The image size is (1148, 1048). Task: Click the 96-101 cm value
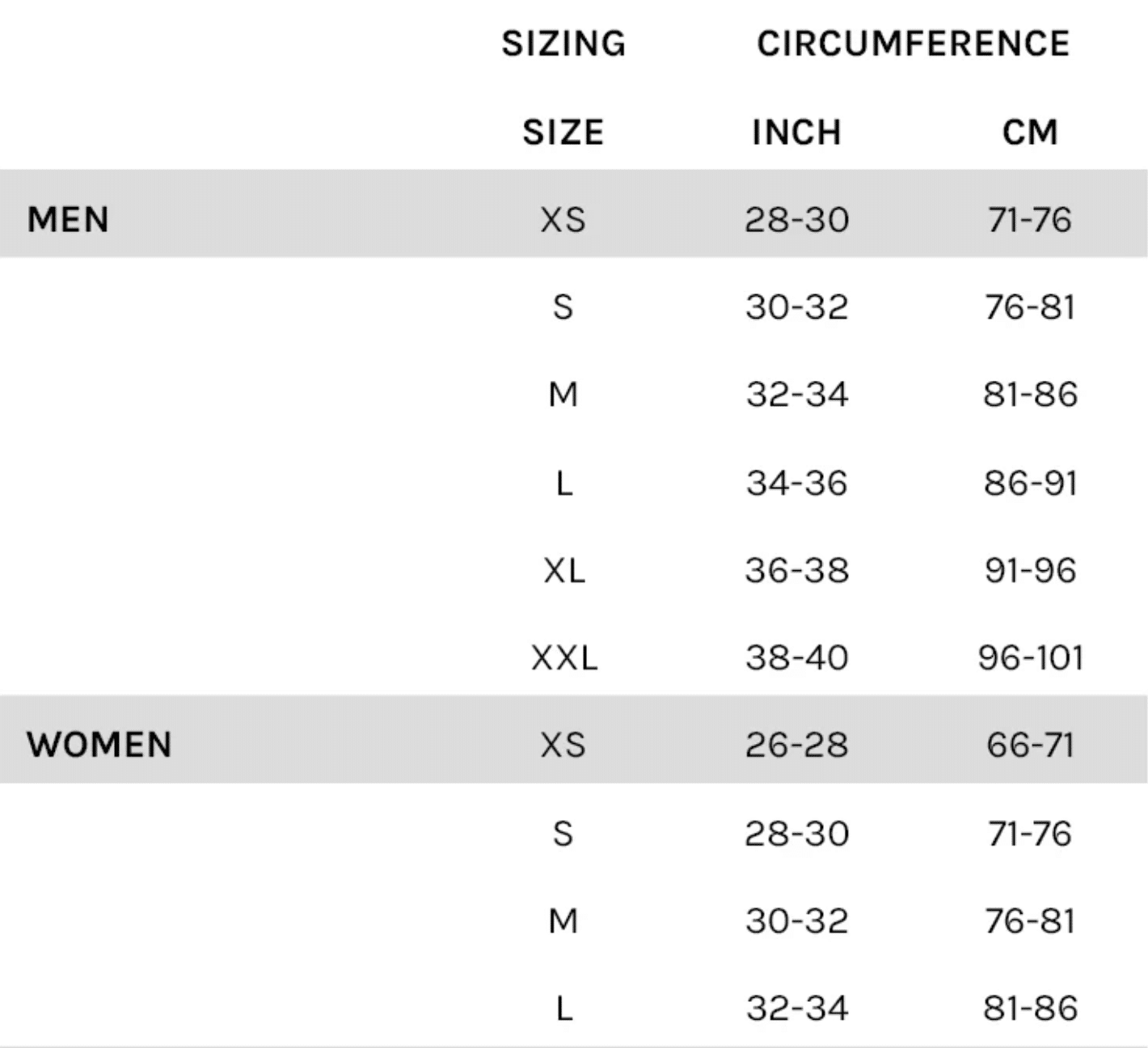point(1030,657)
